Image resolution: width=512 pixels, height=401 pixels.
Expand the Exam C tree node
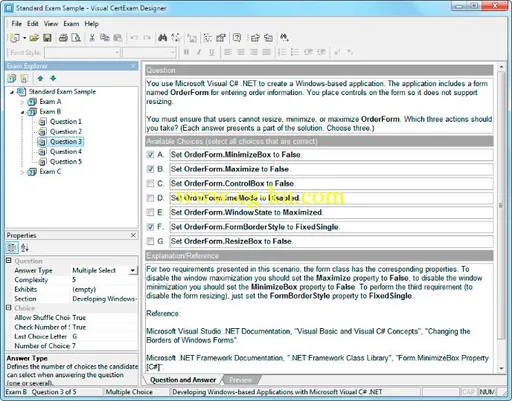coord(22,172)
